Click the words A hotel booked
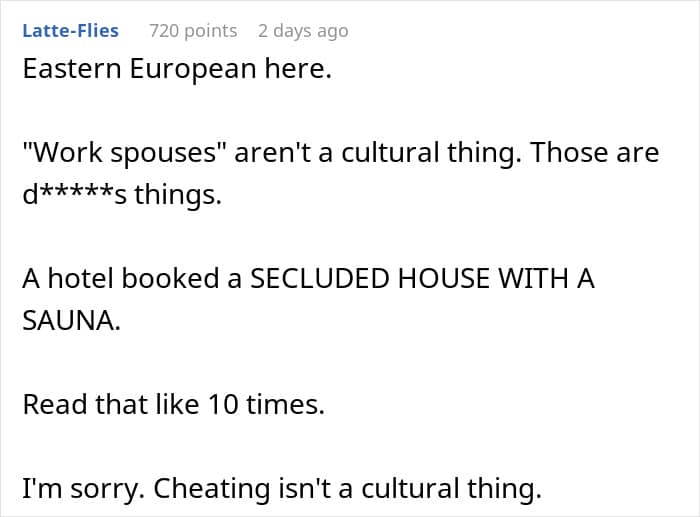This screenshot has height=517, width=700. pyautogui.click(x=121, y=279)
